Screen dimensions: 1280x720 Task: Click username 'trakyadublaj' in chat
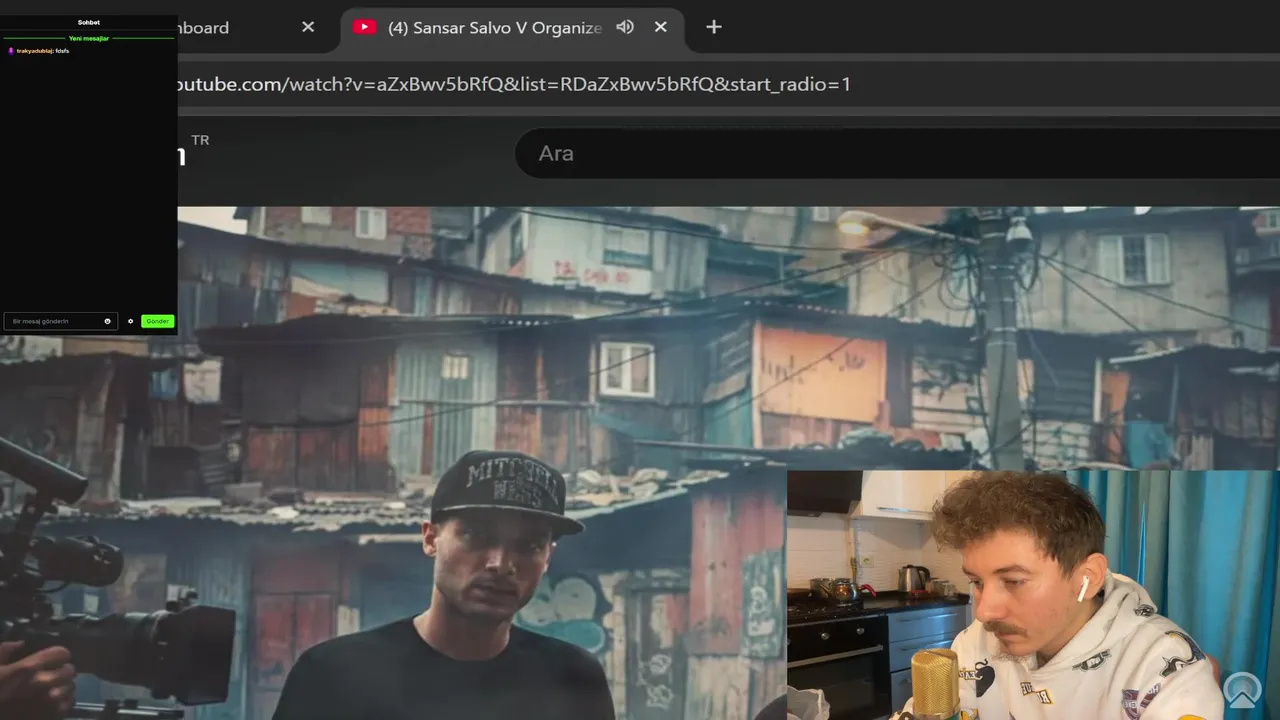(x=34, y=50)
